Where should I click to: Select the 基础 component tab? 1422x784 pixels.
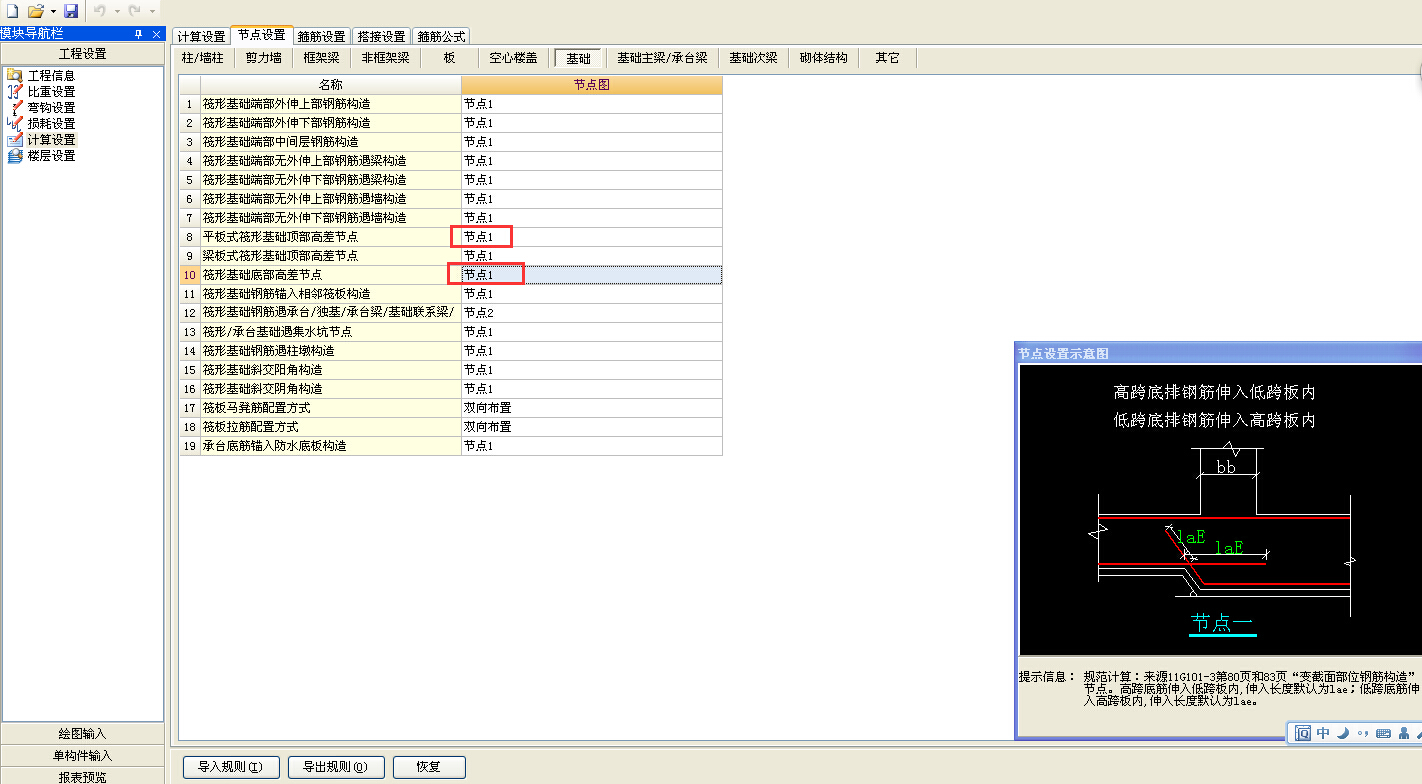click(579, 58)
